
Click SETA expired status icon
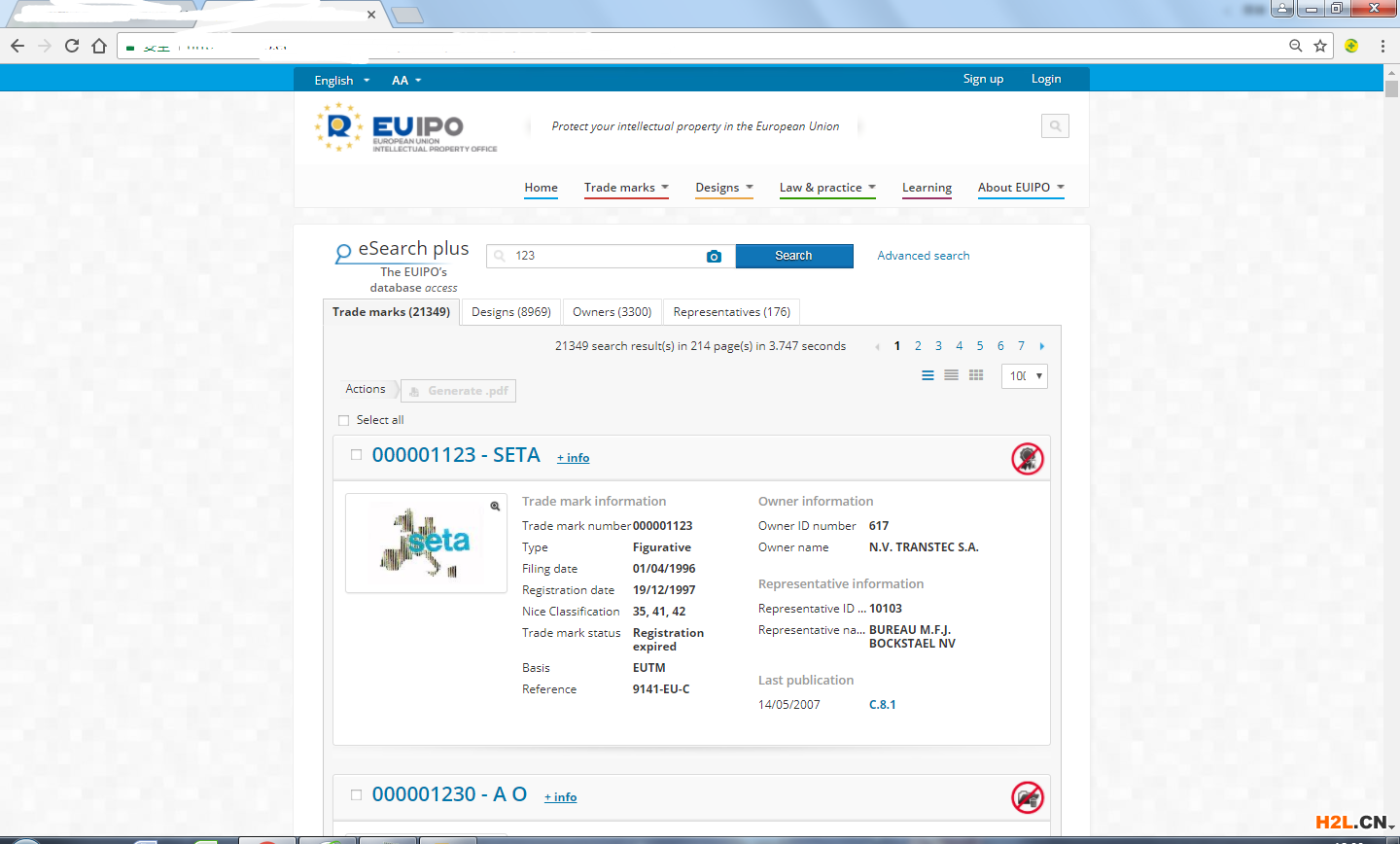pyautogui.click(x=1028, y=458)
